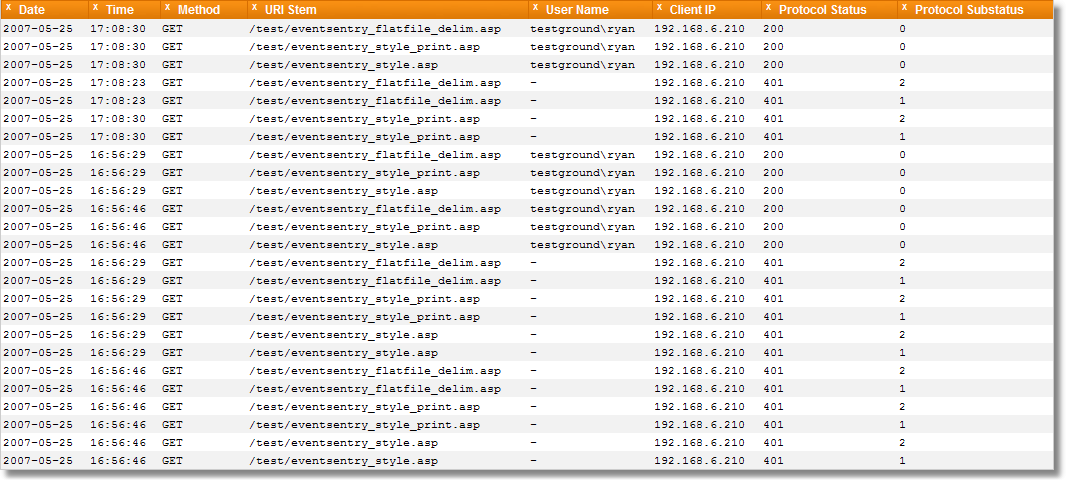Sort by the Client IP column header
The width and height of the screenshot is (1066, 482).
tap(693, 10)
